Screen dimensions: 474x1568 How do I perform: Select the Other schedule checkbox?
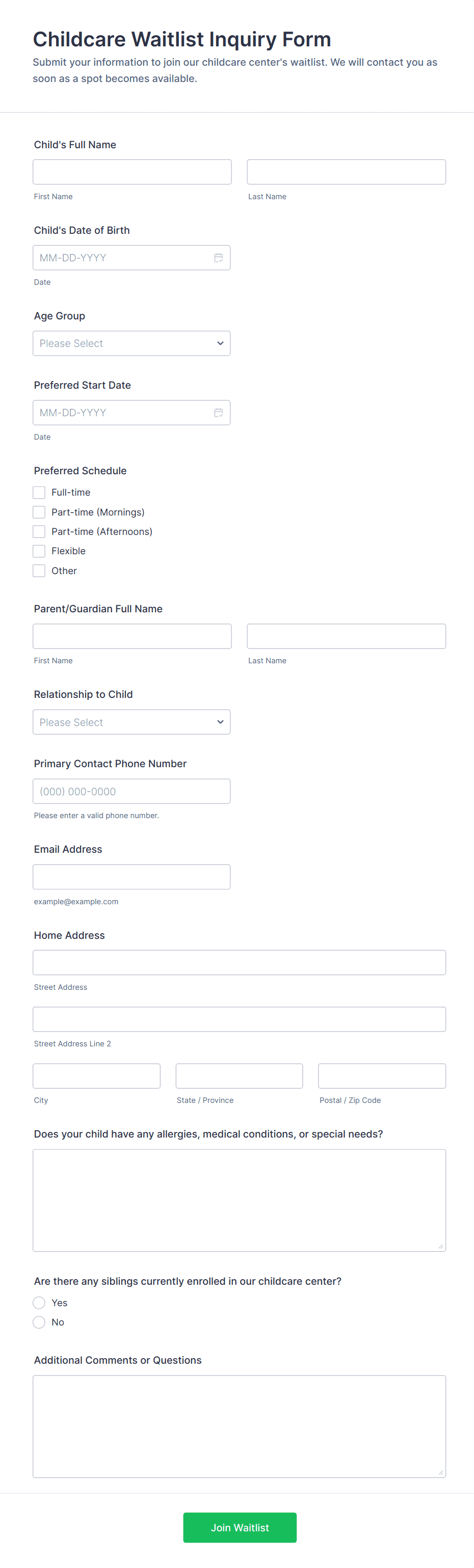[39, 571]
